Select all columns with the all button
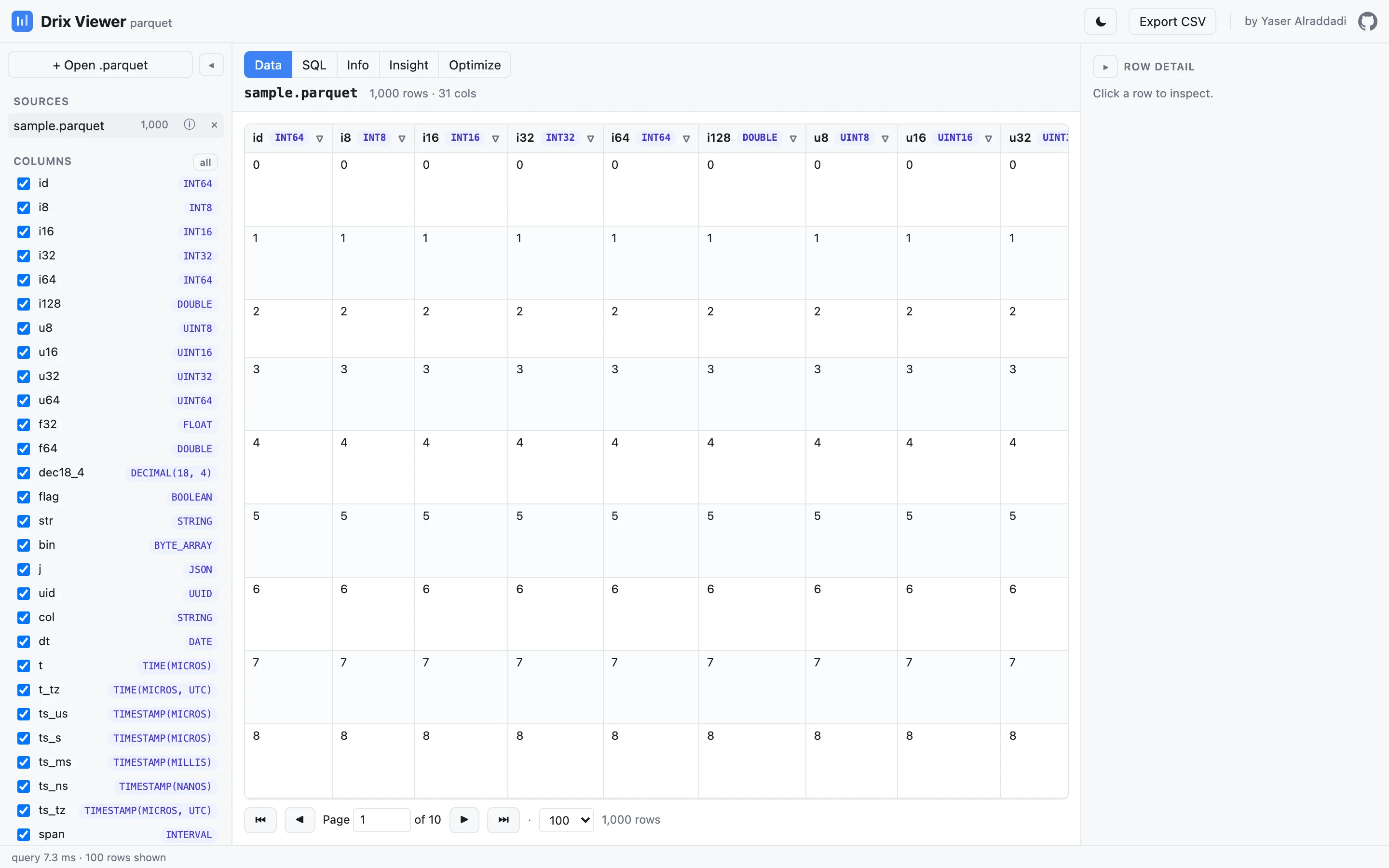 (205, 163)
